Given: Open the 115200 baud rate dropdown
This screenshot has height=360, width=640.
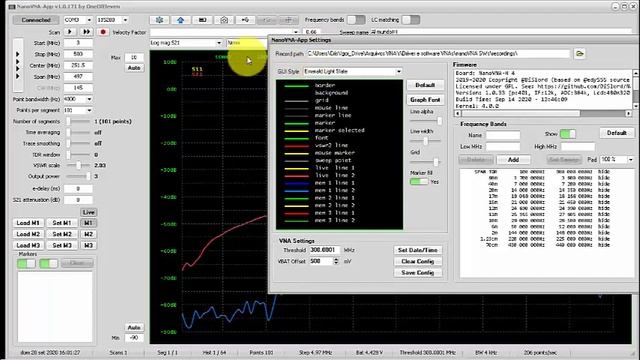Looking at the screenshot, I should tap(112, 20).
